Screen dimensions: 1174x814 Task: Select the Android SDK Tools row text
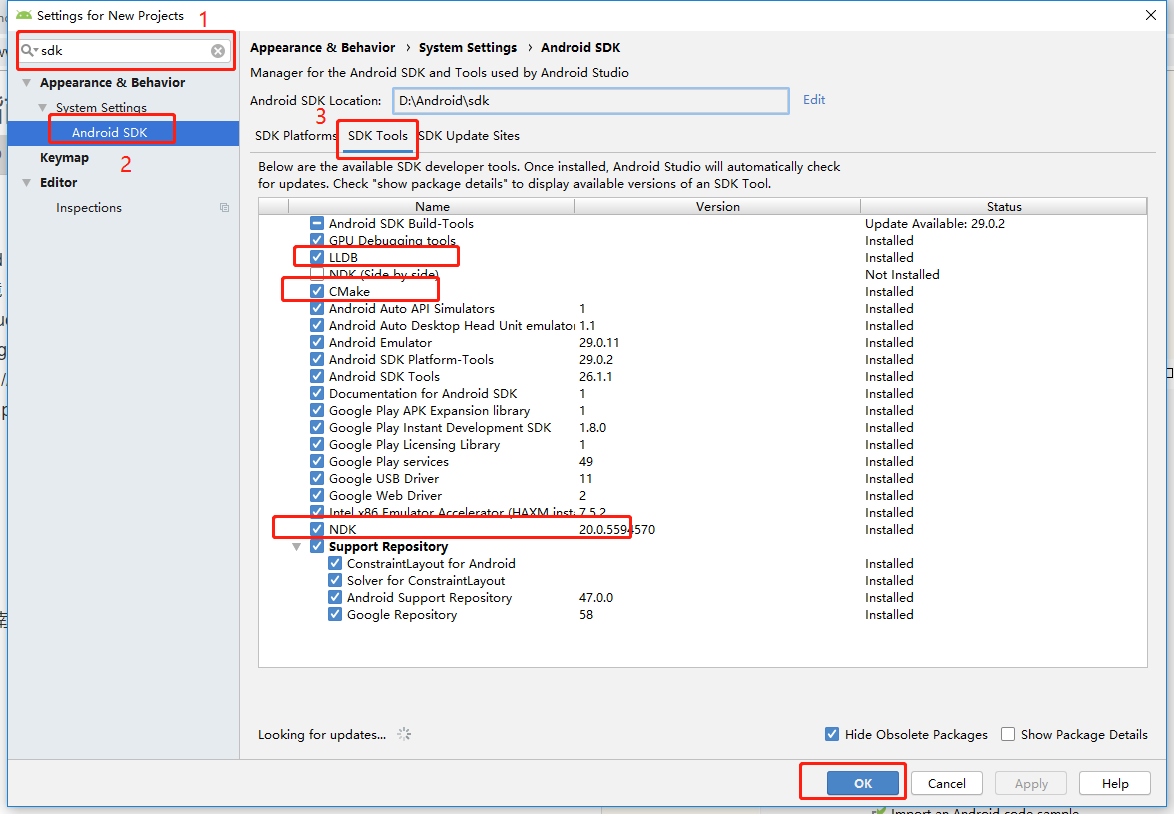point(384,377)
